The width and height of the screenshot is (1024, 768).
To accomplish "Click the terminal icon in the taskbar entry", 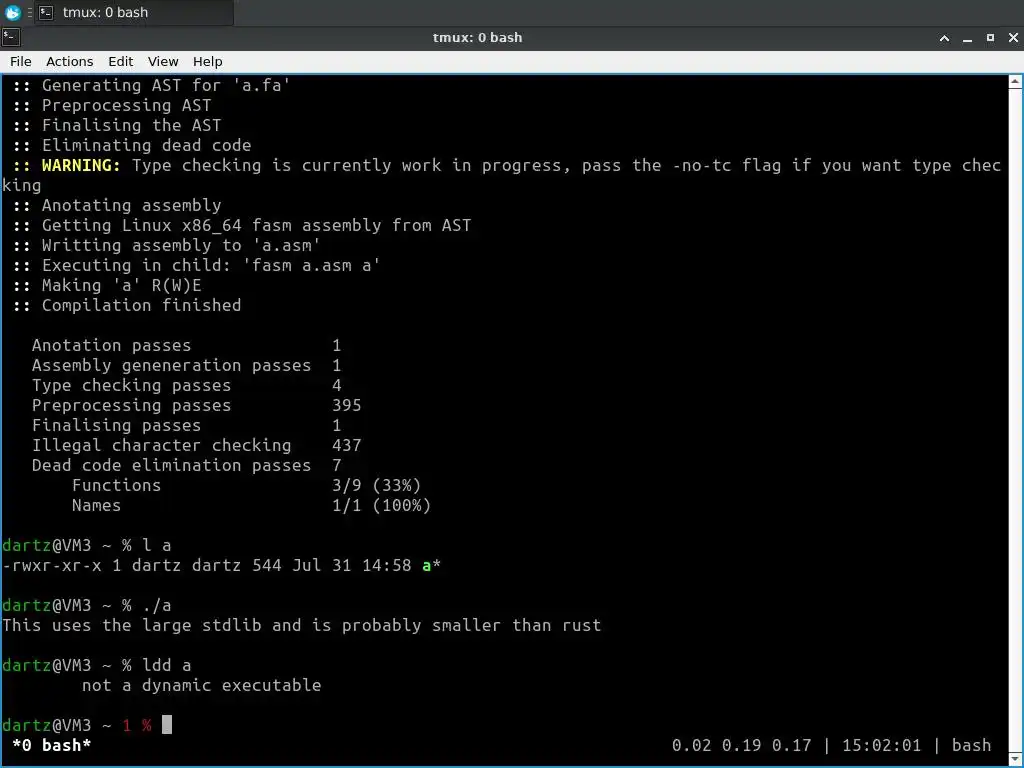I will click(x=46, y=12).
